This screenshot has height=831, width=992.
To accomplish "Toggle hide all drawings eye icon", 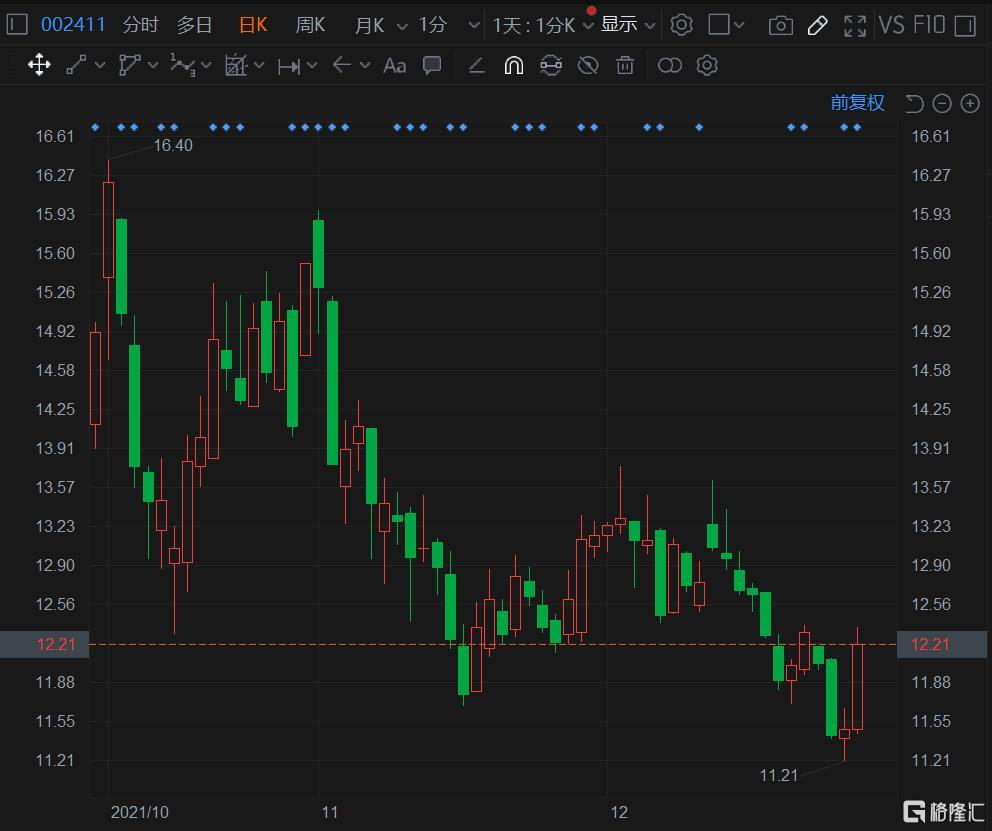I will tap(588, 65).
